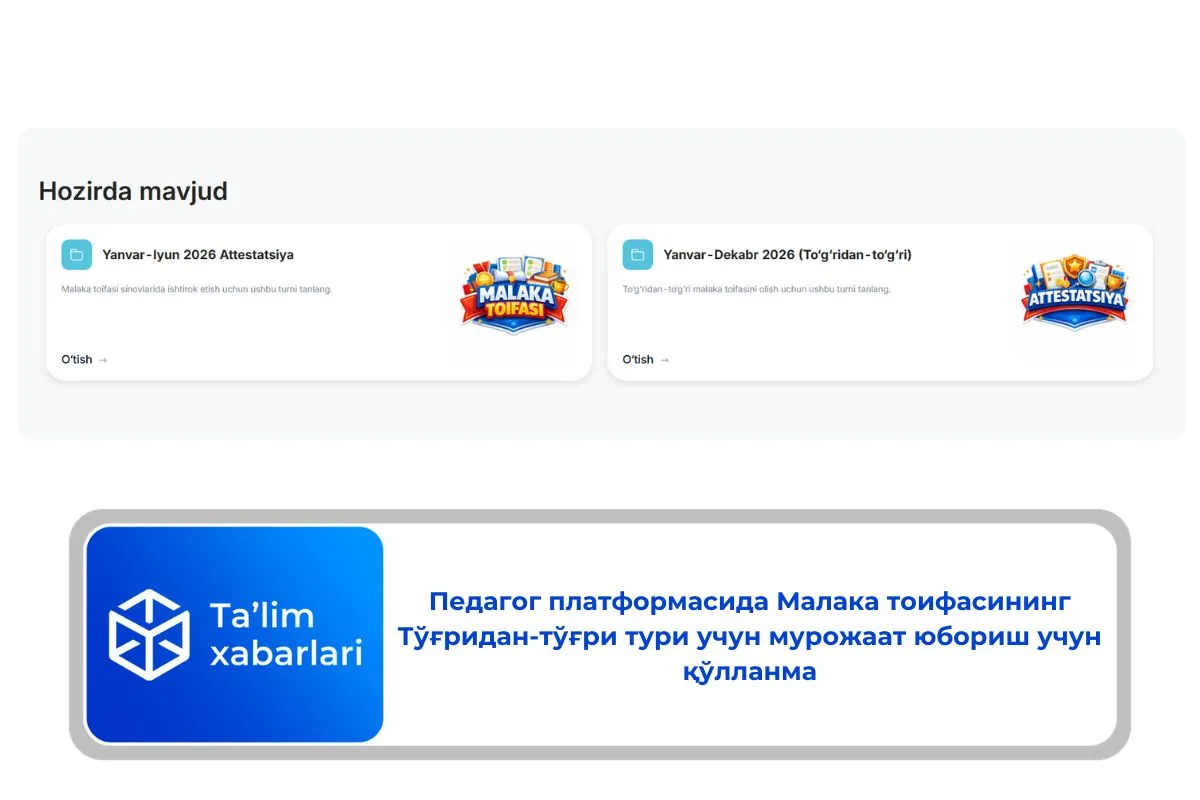Click the Hozirda mavjud heading
The height and width of the screenshot is (800, 1200).
click(x=133, y=191)
